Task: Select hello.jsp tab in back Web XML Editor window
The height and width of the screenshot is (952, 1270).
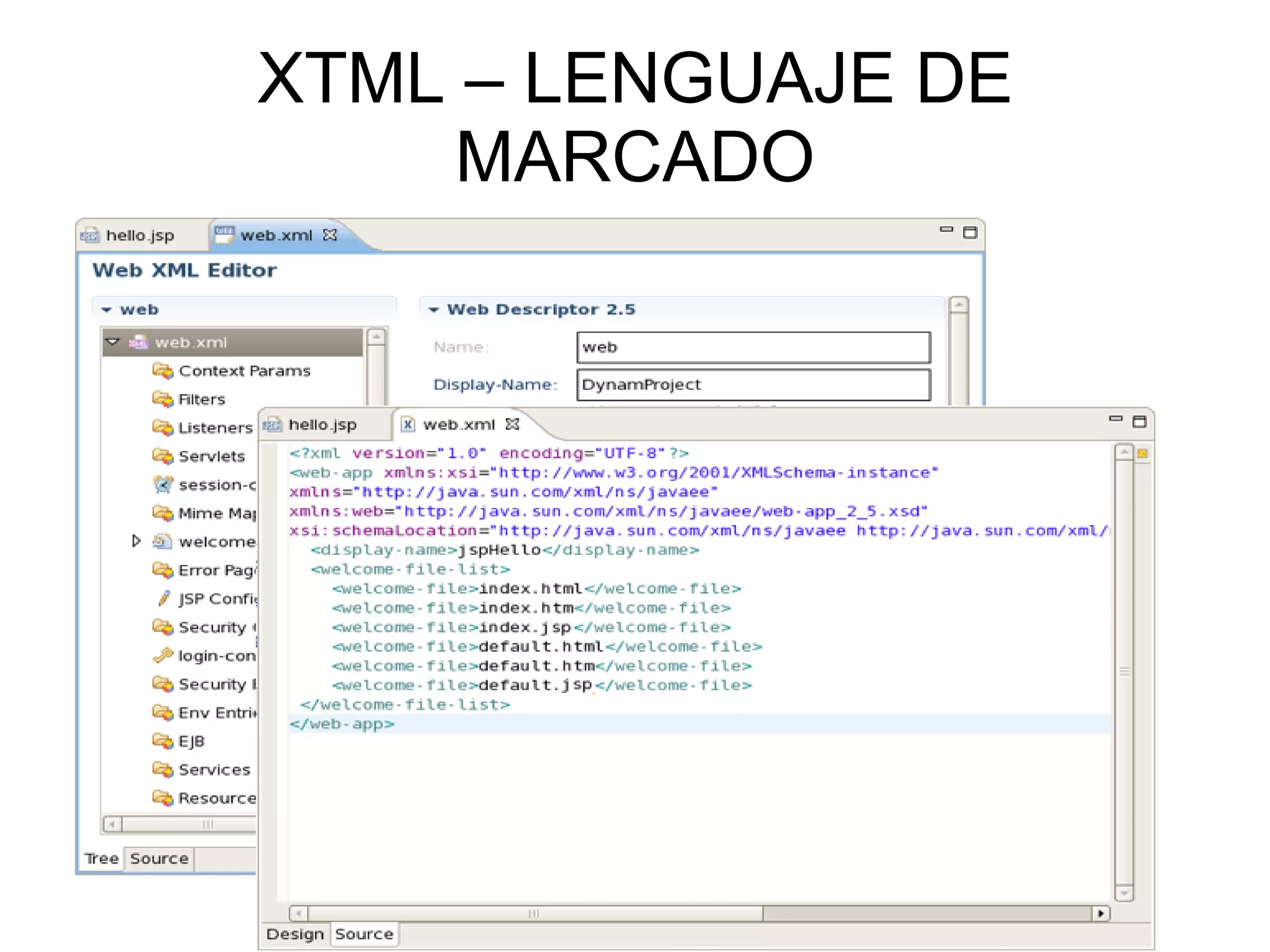Action: [x=140, y=236]
